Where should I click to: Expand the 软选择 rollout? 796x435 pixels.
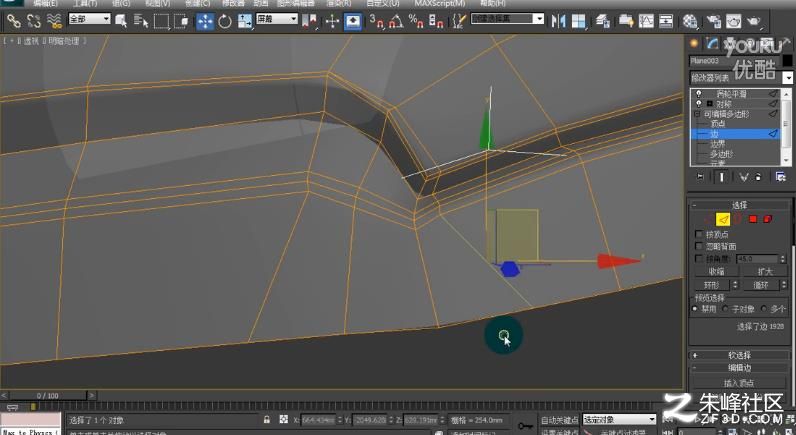pos(739,355)
